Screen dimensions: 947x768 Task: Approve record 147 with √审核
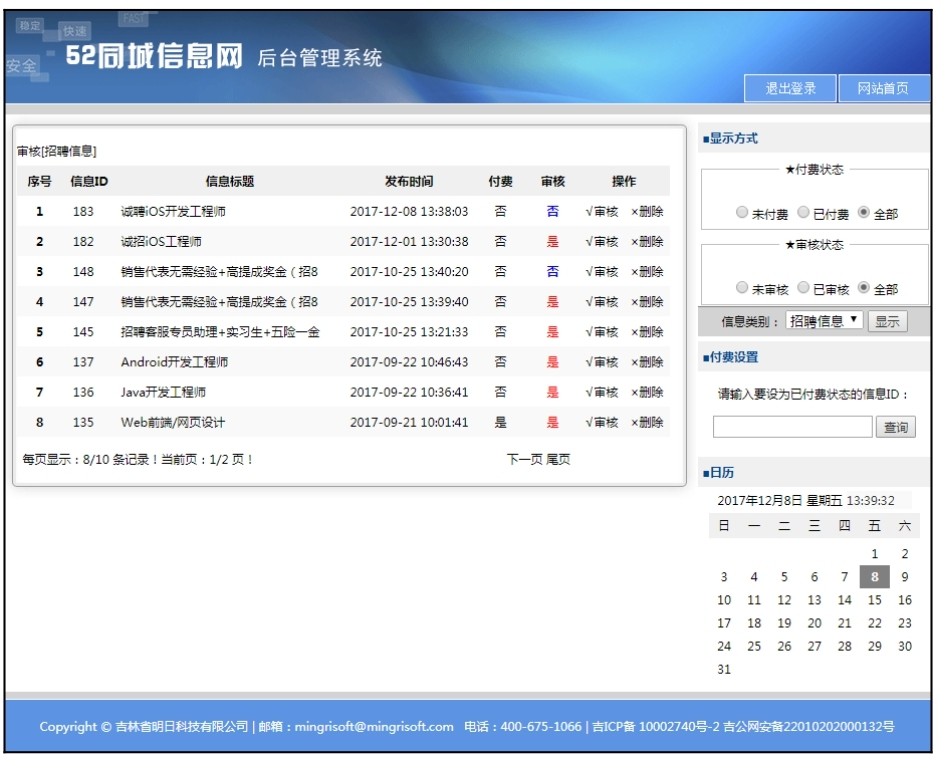tap(602, 302)
